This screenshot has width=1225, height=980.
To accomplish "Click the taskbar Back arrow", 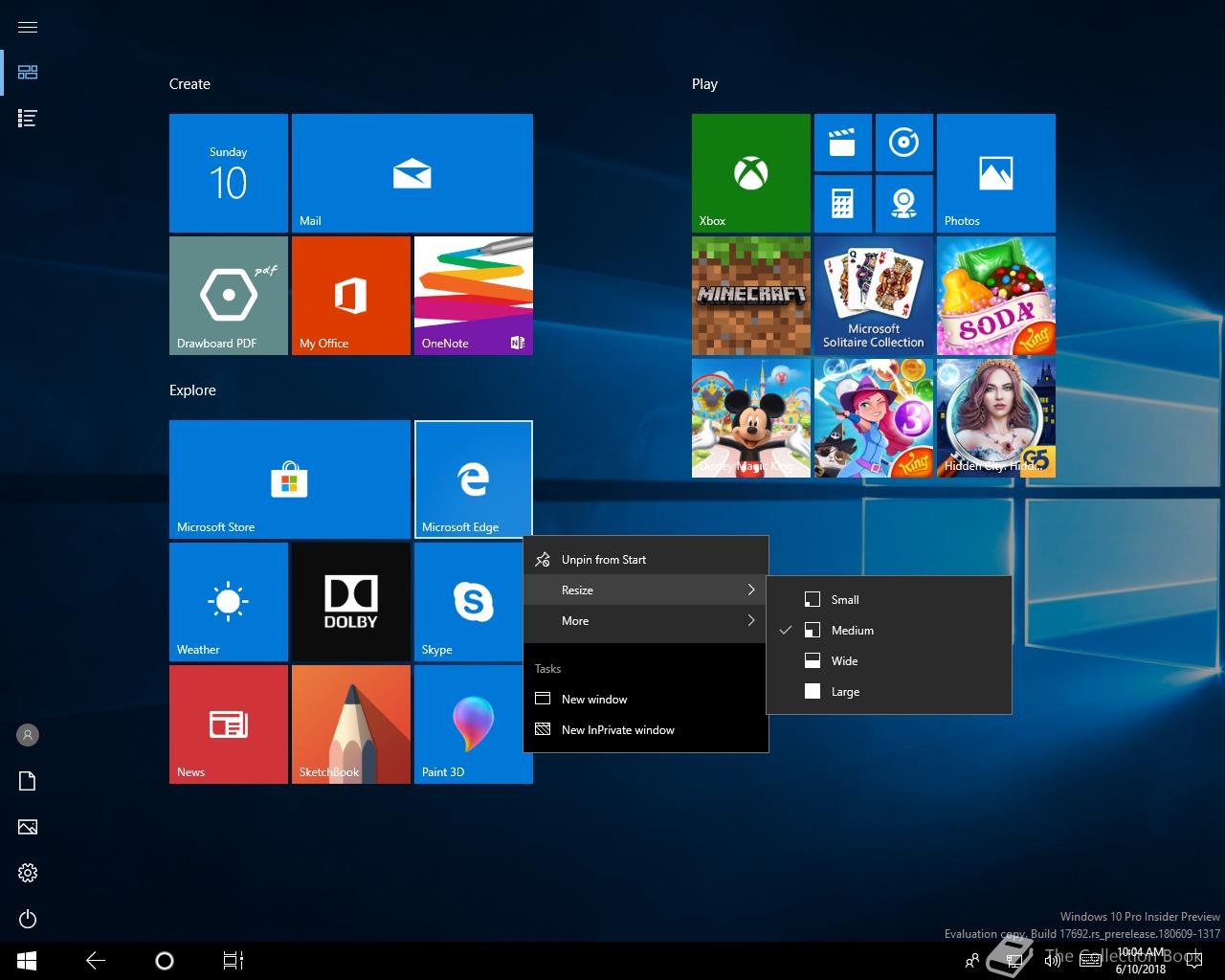I will tap(96, 961).
